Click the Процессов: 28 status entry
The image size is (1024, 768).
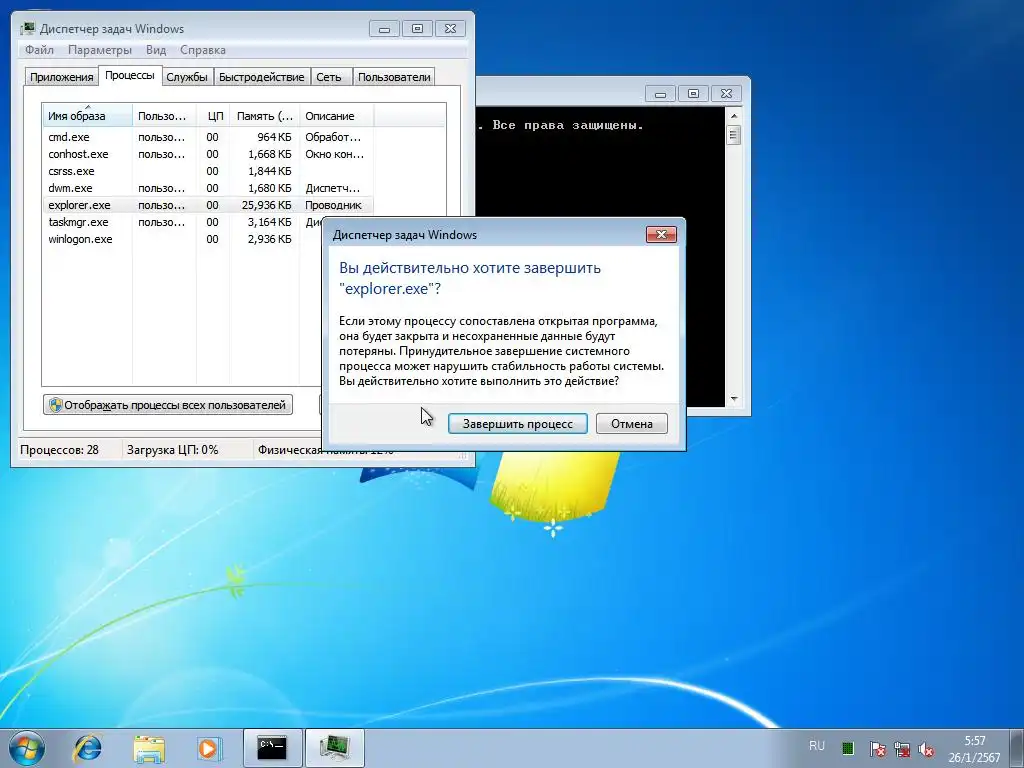(x=59, y=449)
